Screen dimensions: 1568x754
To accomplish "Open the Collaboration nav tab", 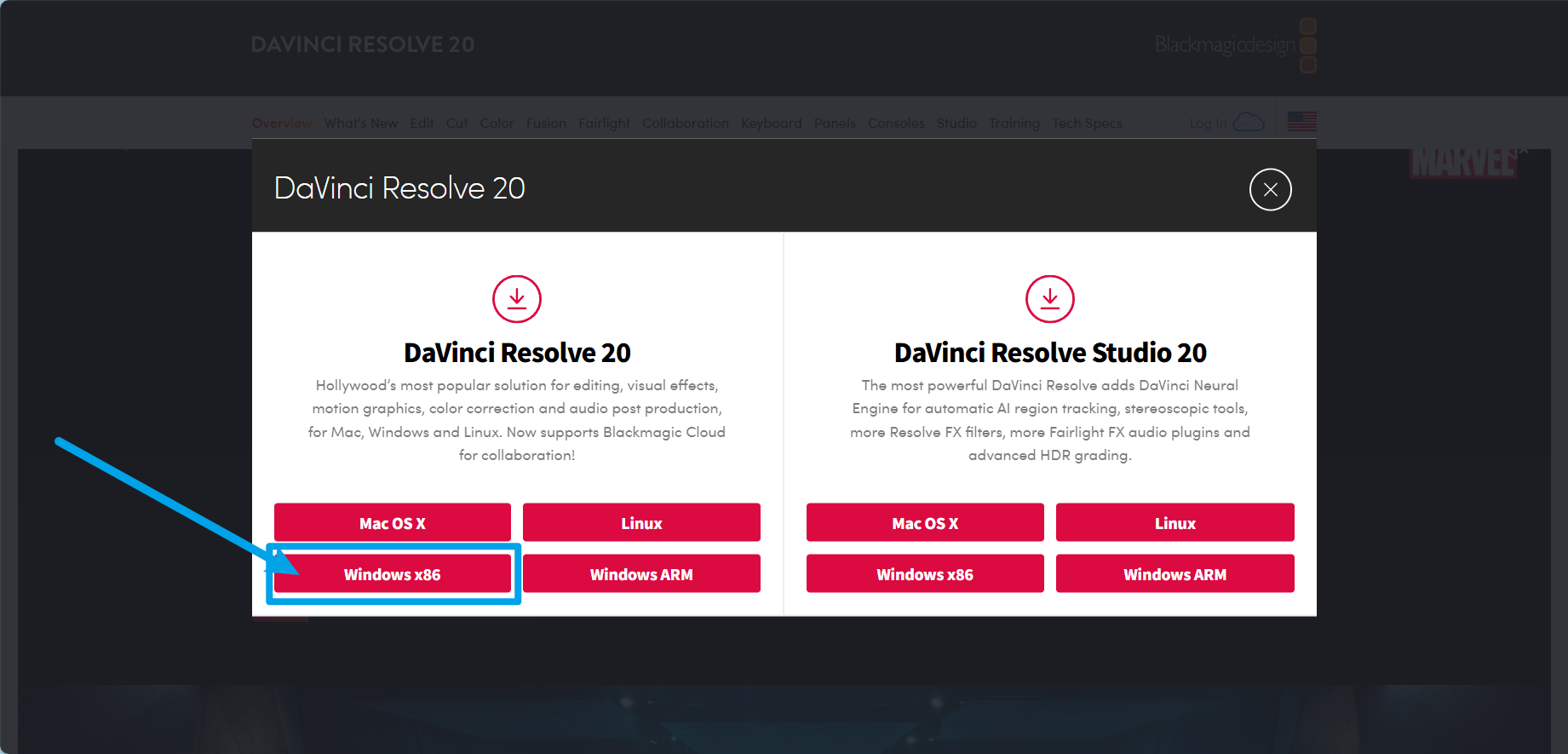I will [686, 124].
